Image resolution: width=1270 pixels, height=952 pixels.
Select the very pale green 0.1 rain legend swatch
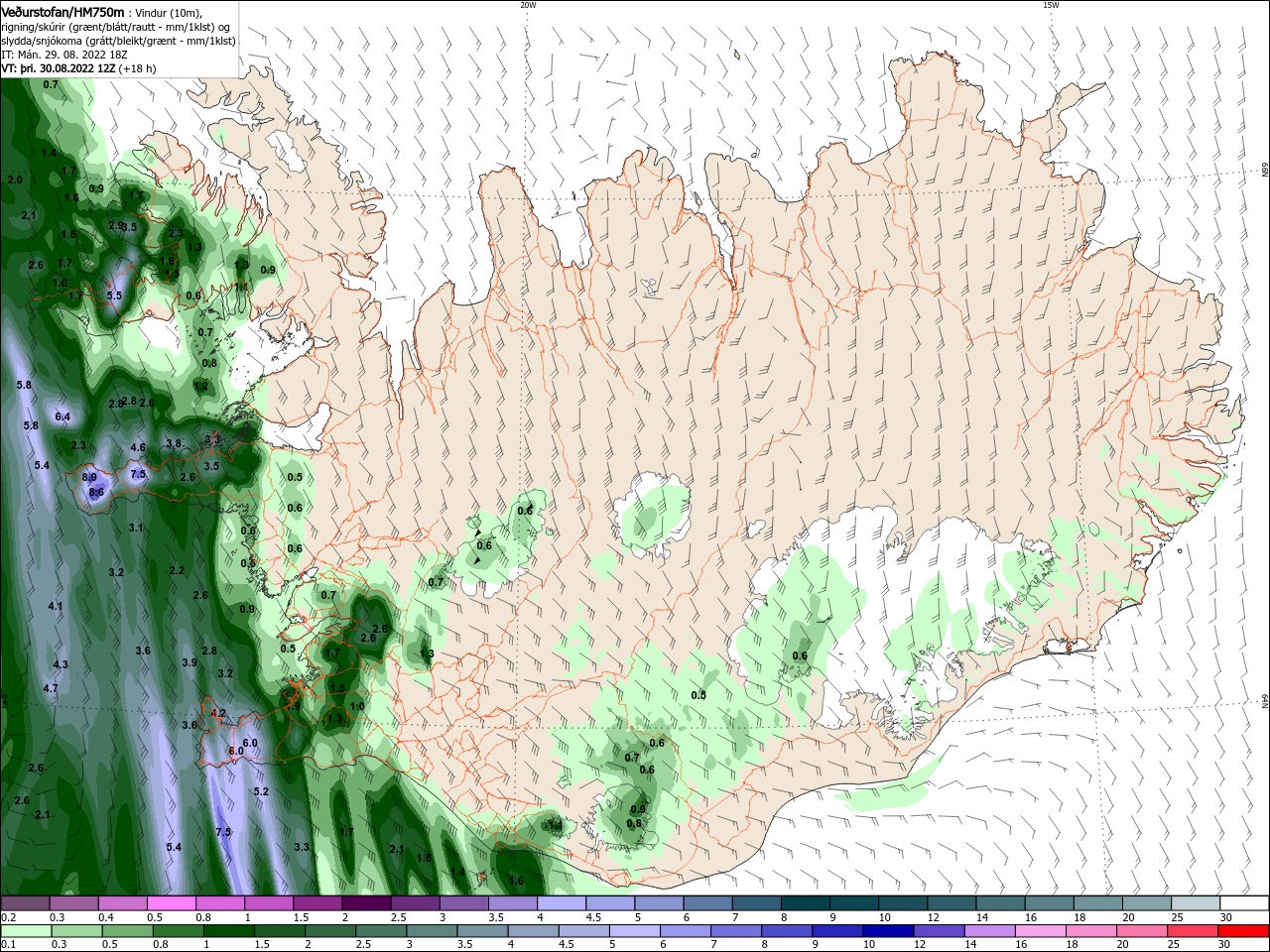(26, 931)
